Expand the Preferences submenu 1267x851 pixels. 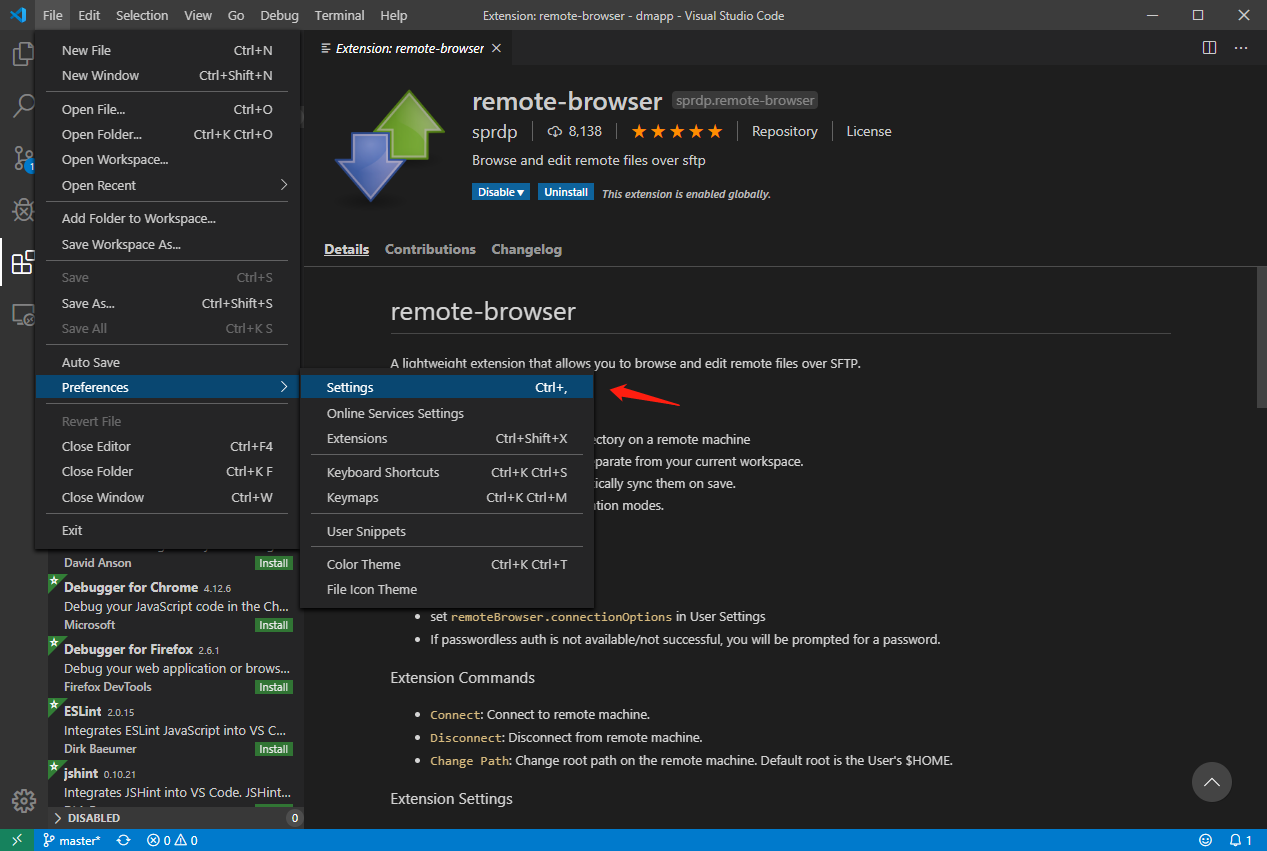coord(167,387)
